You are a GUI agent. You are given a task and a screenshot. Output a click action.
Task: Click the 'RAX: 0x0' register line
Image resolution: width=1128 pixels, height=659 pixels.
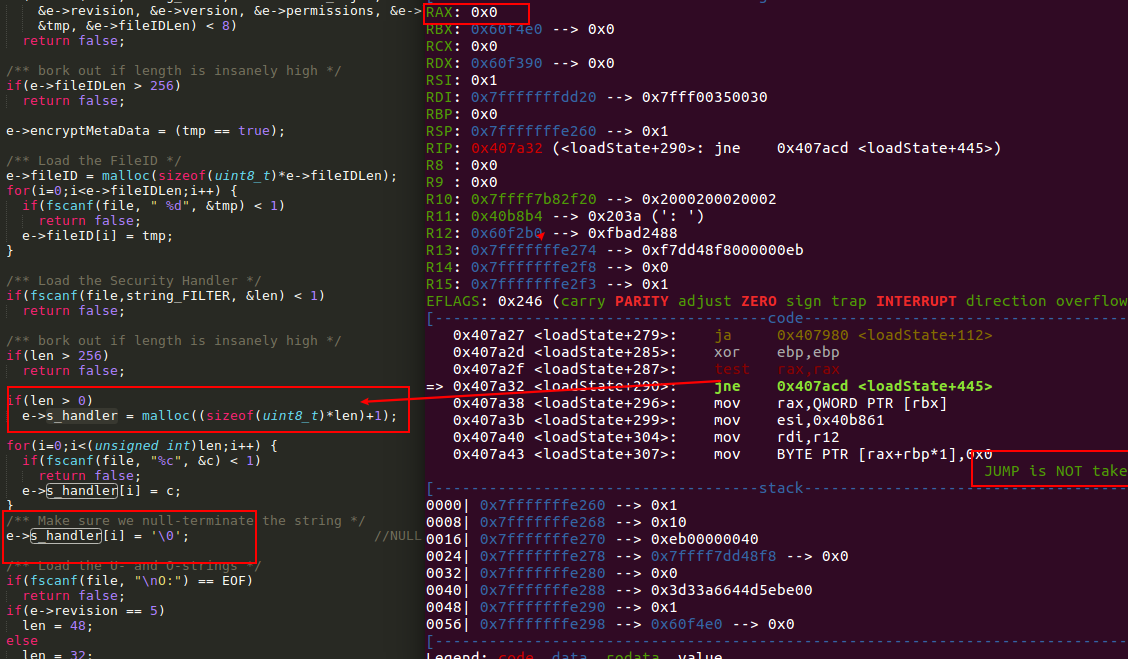click(462, 12)
